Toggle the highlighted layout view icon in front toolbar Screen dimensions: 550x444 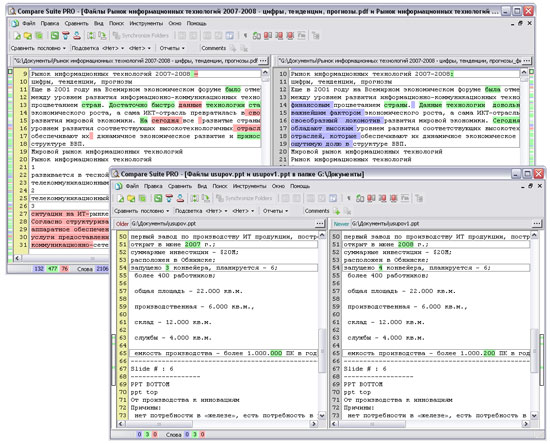click(333, 199)
